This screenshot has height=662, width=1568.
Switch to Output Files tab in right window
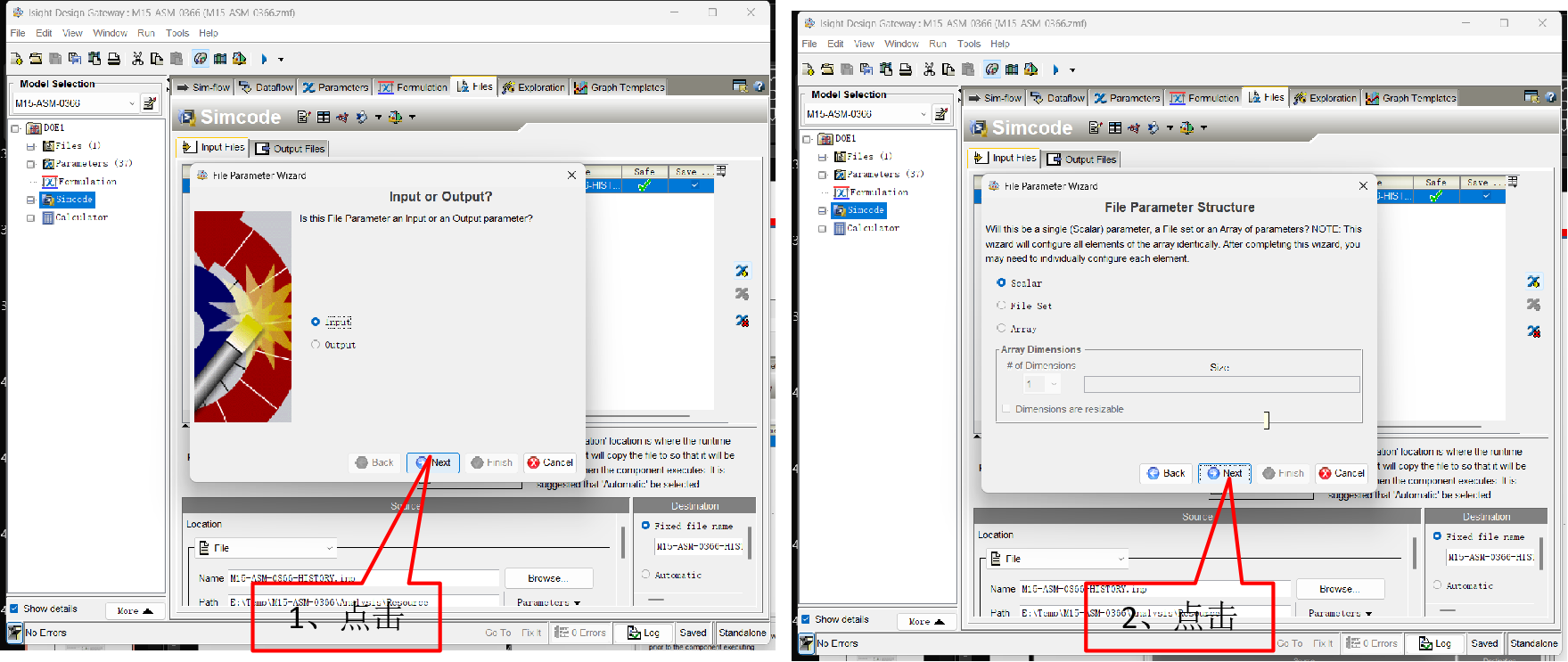click(1080, 159)
